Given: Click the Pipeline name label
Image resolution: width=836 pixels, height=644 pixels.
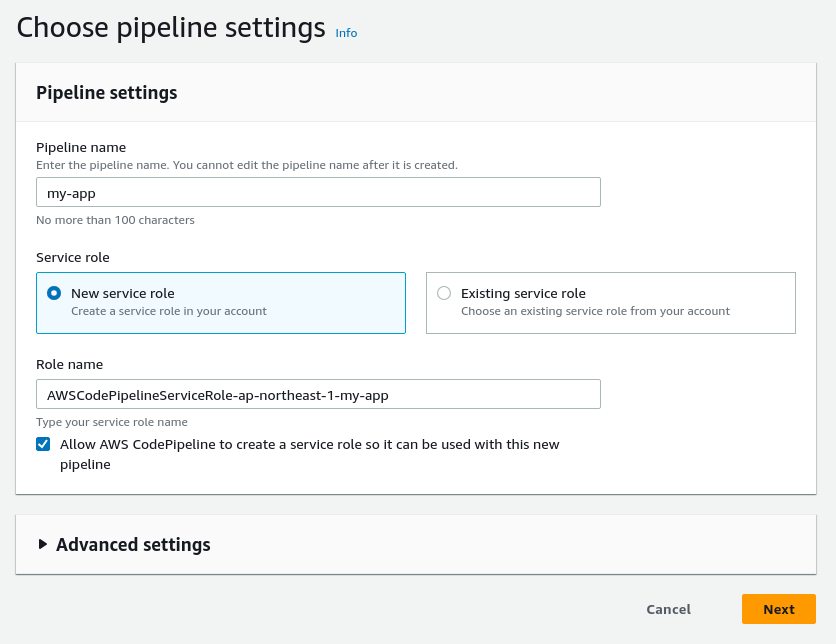Looking at the screenshot, I should tap(81, 147).
